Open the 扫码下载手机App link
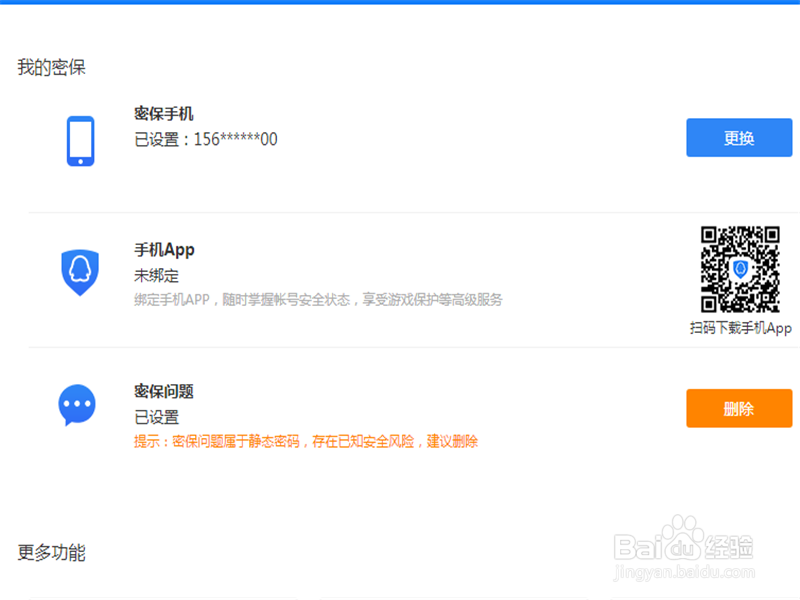Viewport: 800px width, 600px height. click(738, 328)
